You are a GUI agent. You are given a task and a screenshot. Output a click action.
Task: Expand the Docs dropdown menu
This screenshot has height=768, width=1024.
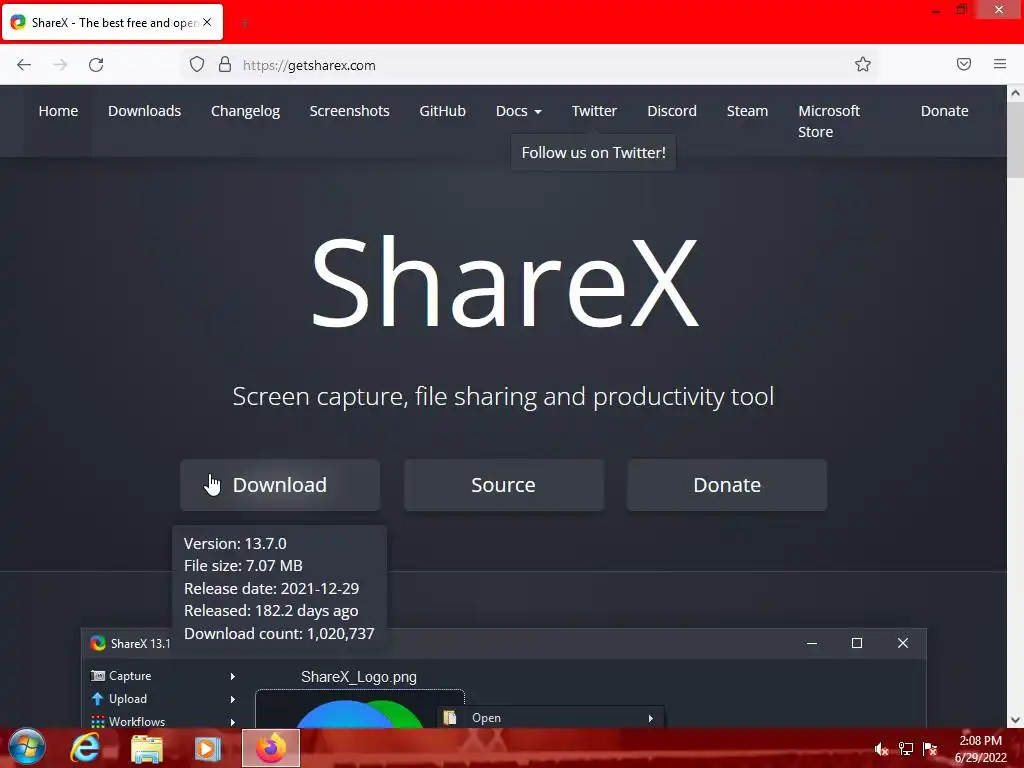(x=519, y=111)
